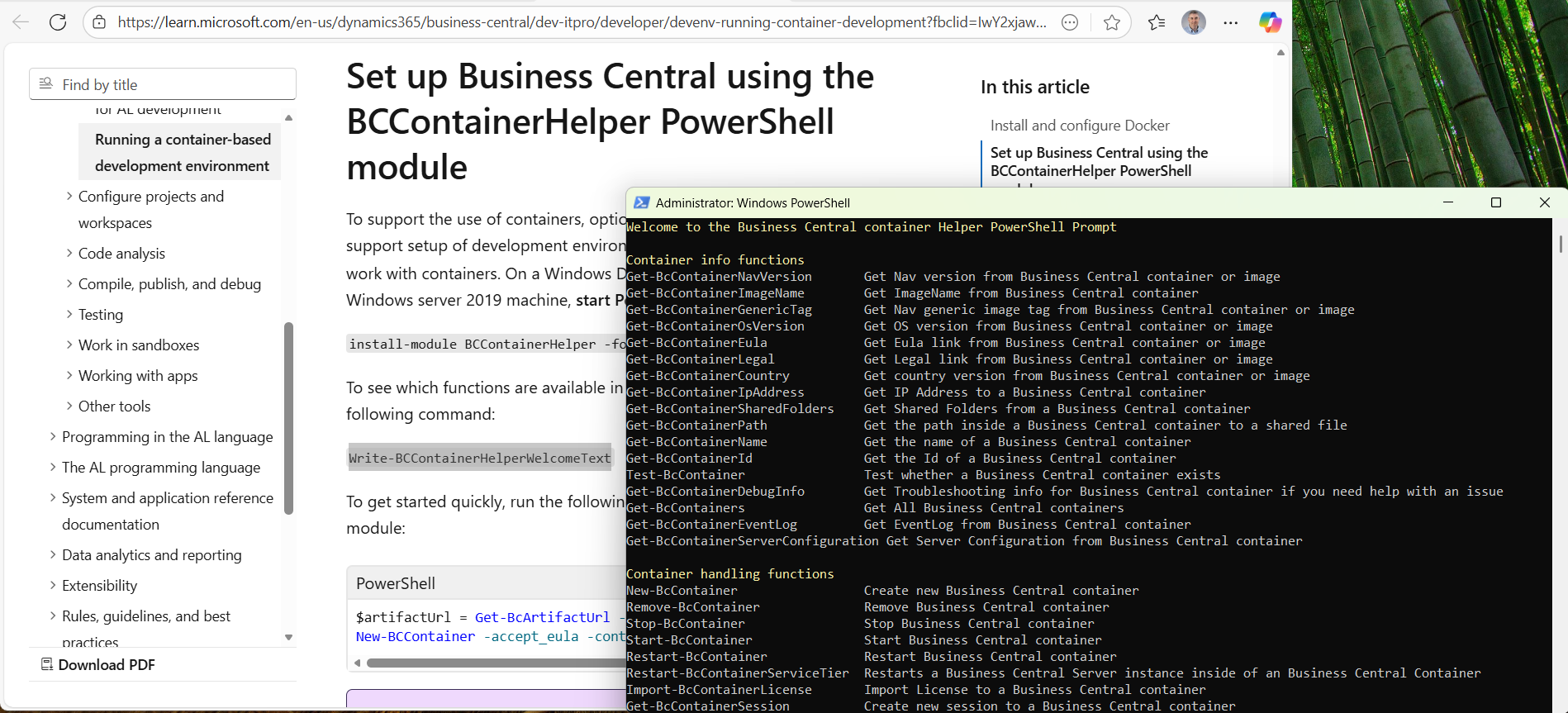Click install-module BCContainerHelper command

pos(487,344)
